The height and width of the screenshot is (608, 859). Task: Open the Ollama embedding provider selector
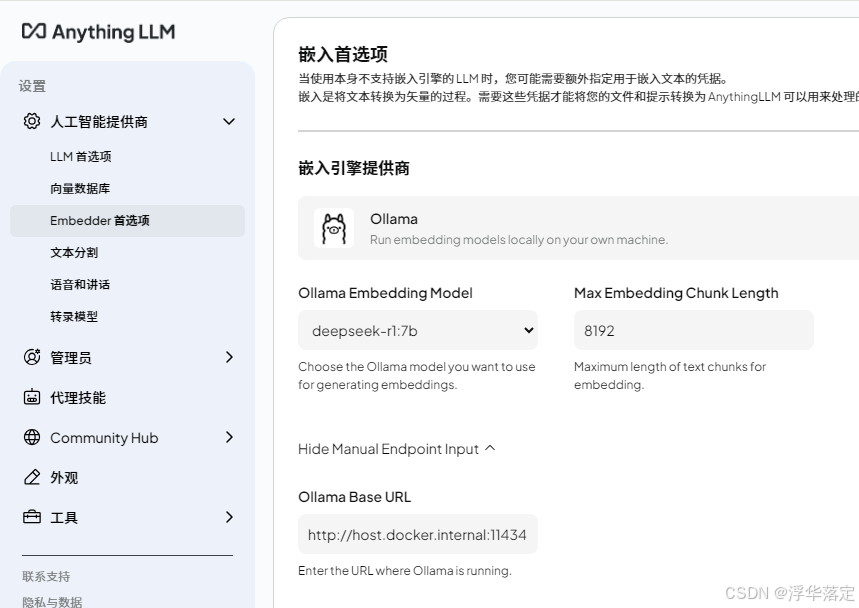(x=579, y=228)
